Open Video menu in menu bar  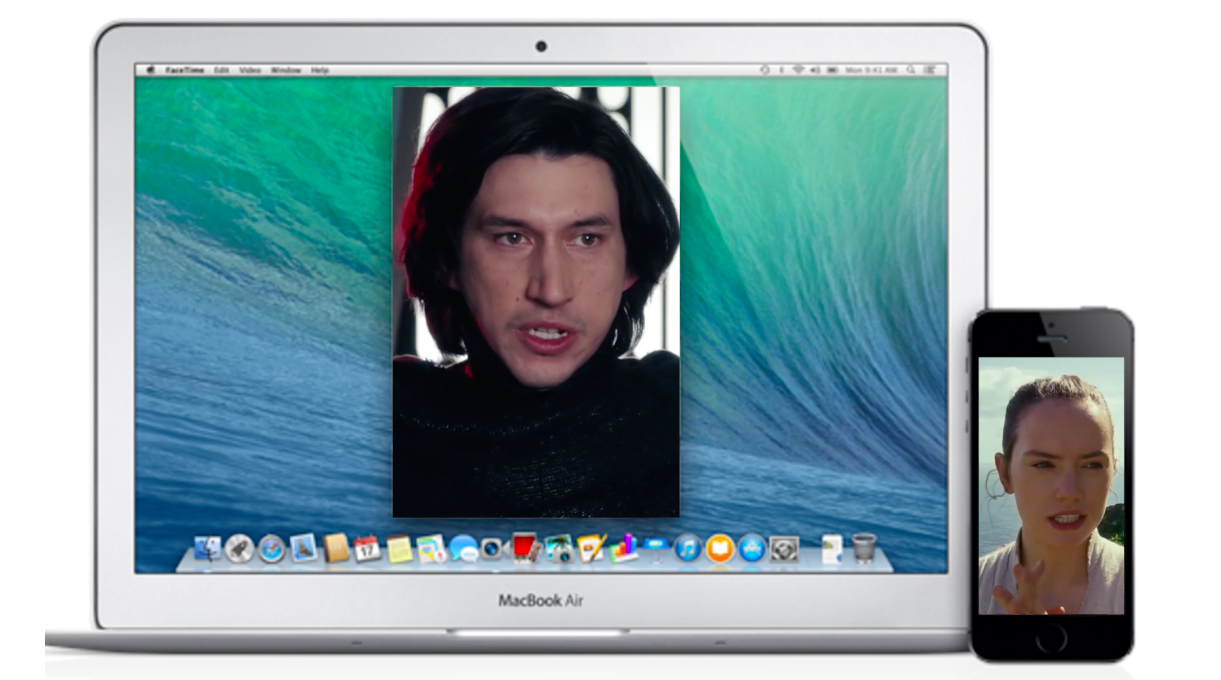pyautogui.click(x=251, y=70)
